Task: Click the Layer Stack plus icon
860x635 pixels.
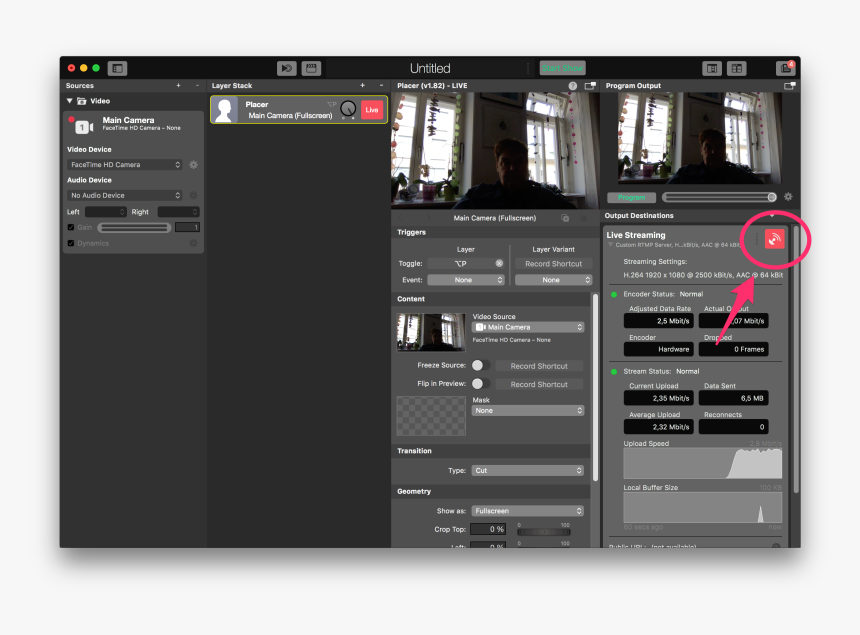Action: click(x=362, y=86)
